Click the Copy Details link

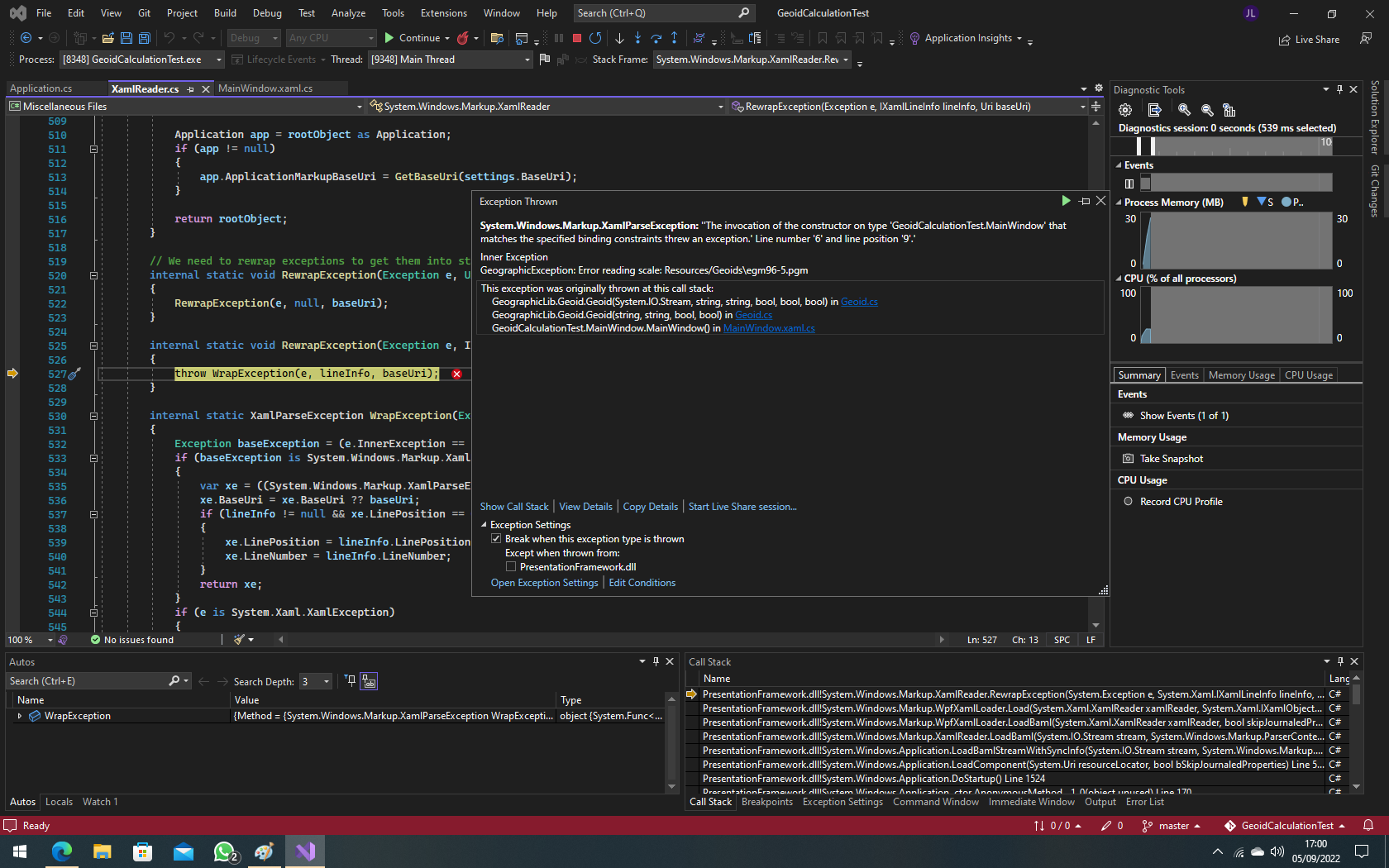click(x=651, y=507)
